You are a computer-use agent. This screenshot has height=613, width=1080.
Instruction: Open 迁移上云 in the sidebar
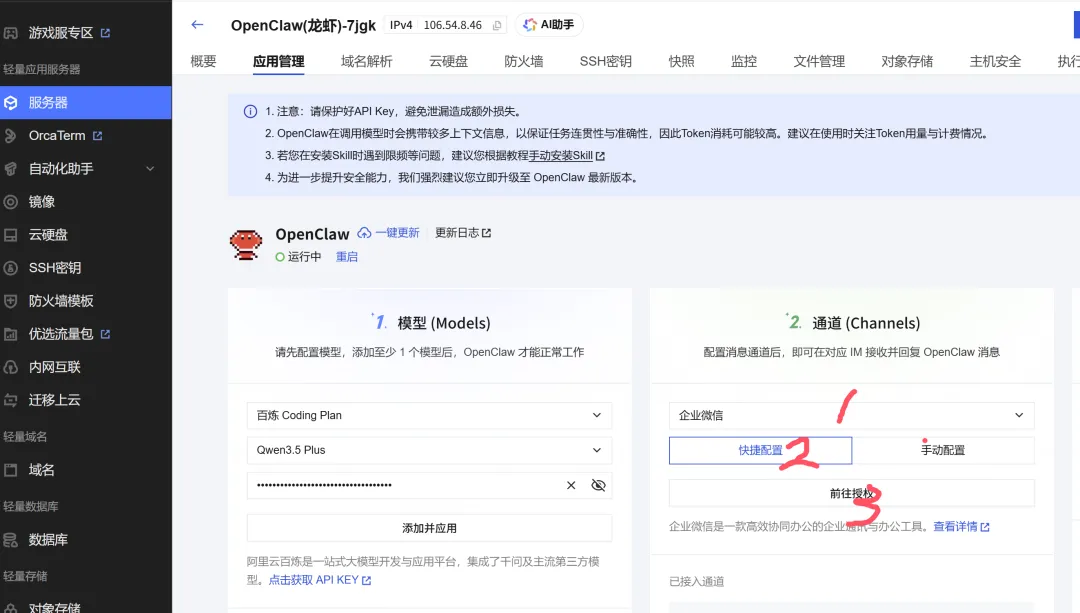click(54, 400)
